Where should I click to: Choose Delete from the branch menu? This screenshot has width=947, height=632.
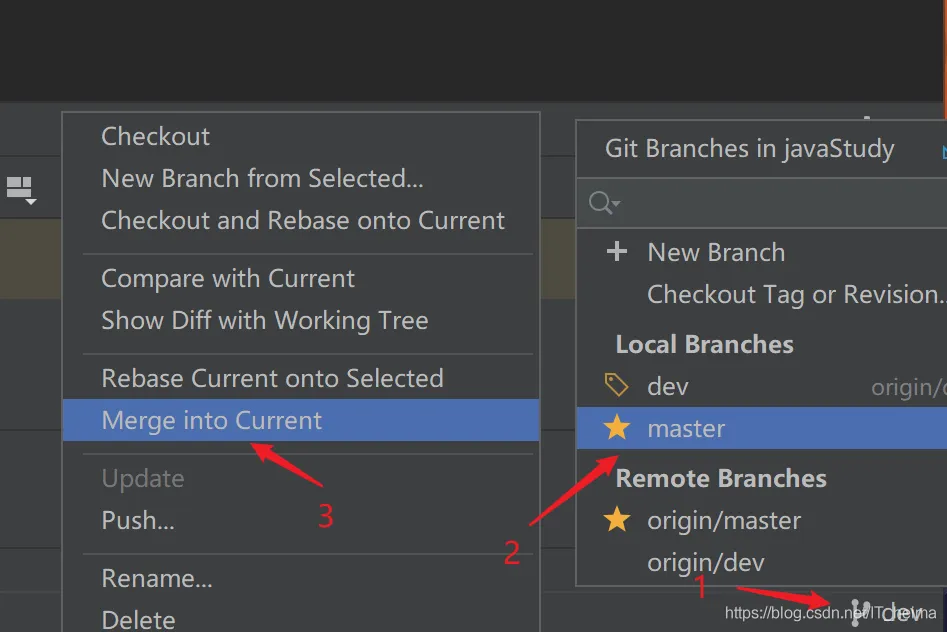pyautogui.click(x=138, y=620)
